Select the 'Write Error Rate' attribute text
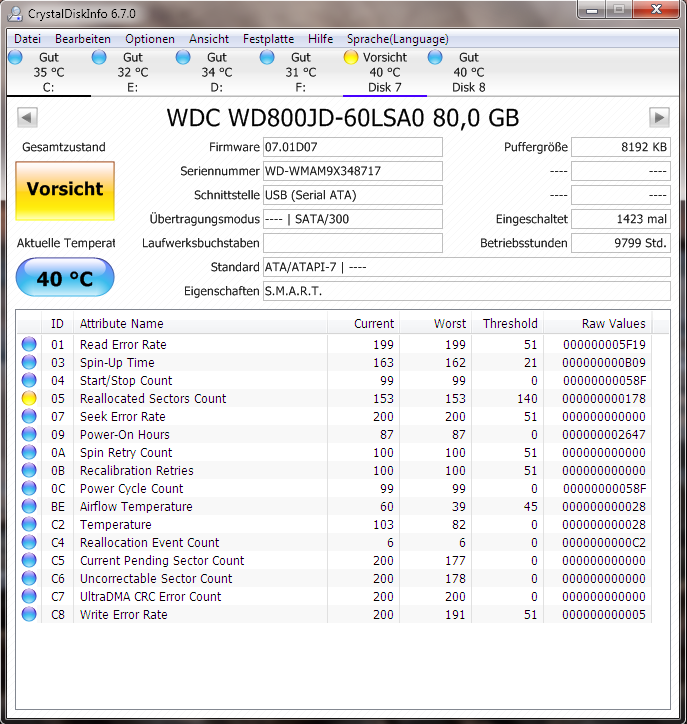Viewport: 687px width, 724px height. pos(123,615)
